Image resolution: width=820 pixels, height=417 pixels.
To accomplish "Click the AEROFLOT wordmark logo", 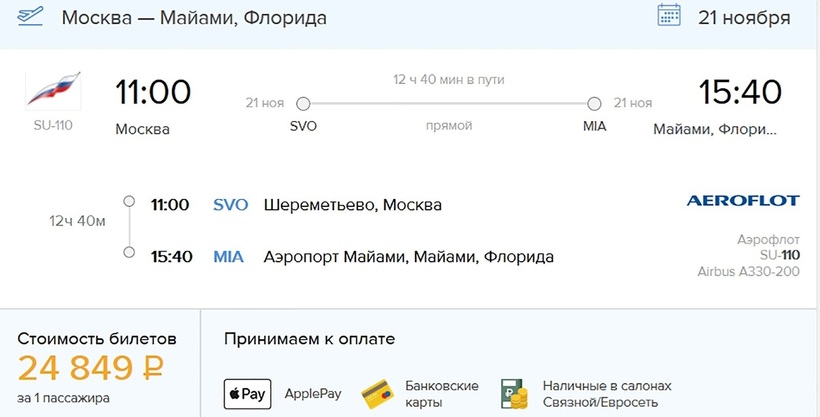I will coord(742,201).
